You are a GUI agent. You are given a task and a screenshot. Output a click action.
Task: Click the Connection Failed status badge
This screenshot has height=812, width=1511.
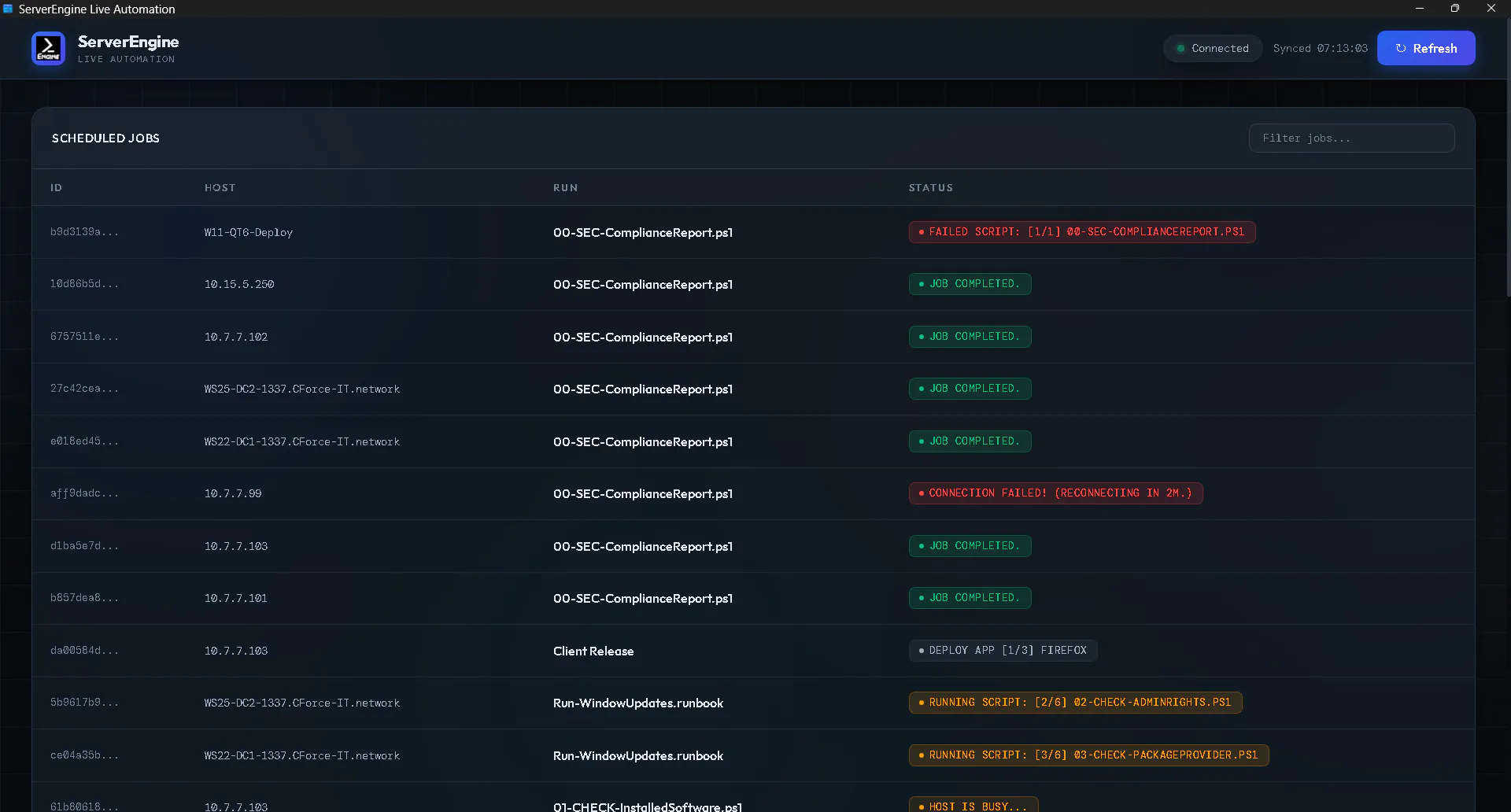[x=1055, y=493]
